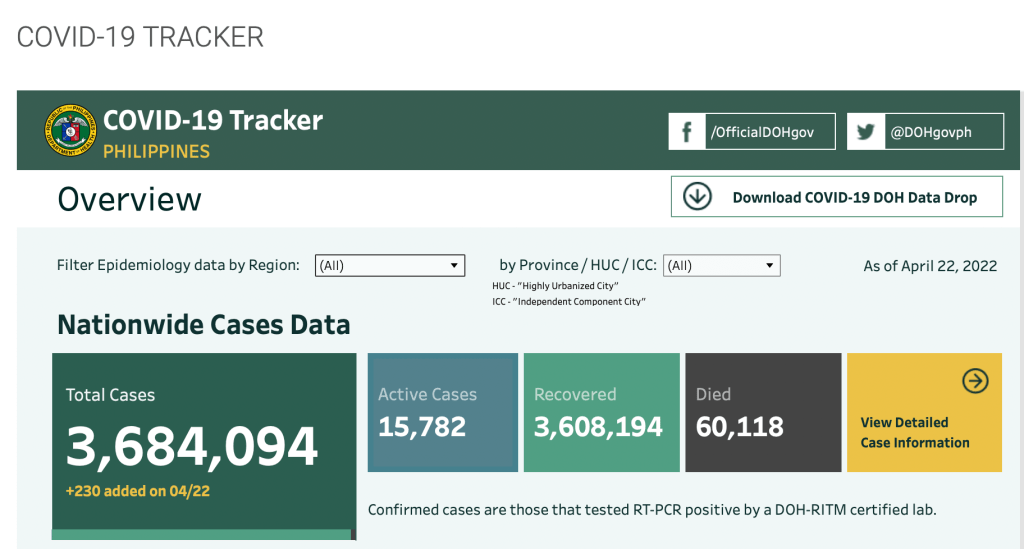Select the Active Cases tile
The height and width of the screenshot is (549, 1024).
pos(443,412)
